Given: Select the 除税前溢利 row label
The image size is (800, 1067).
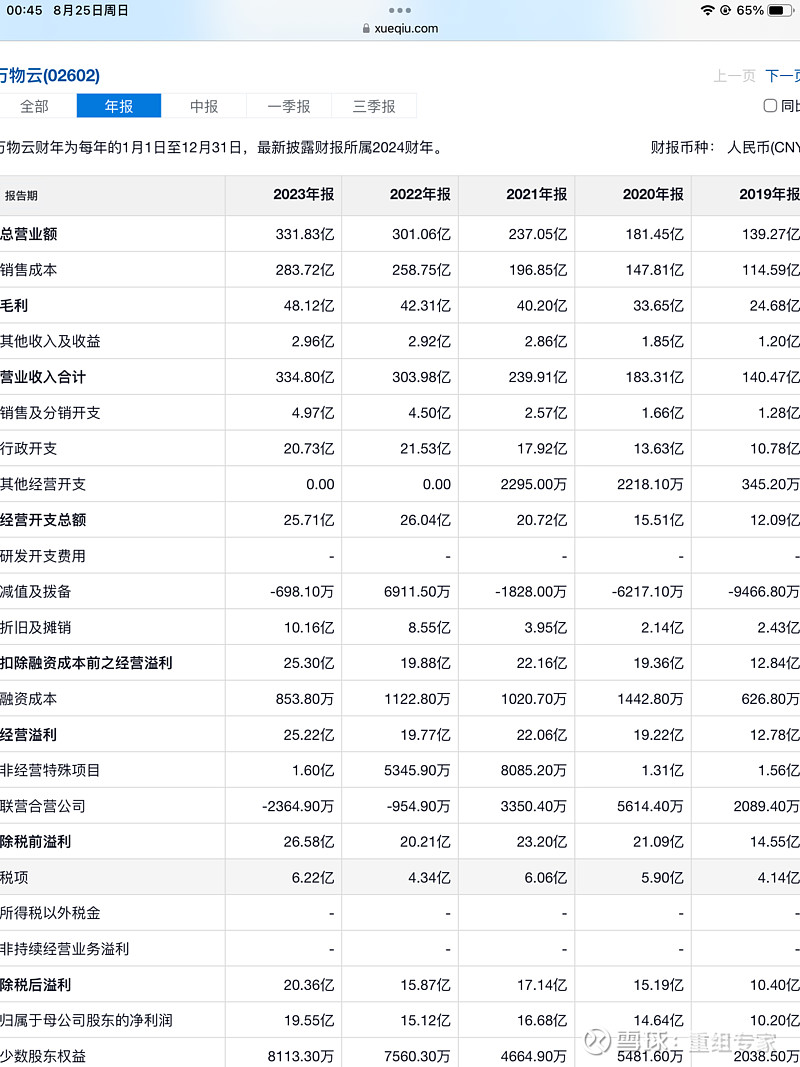Looking at the screenshot, I should point(35,842).
